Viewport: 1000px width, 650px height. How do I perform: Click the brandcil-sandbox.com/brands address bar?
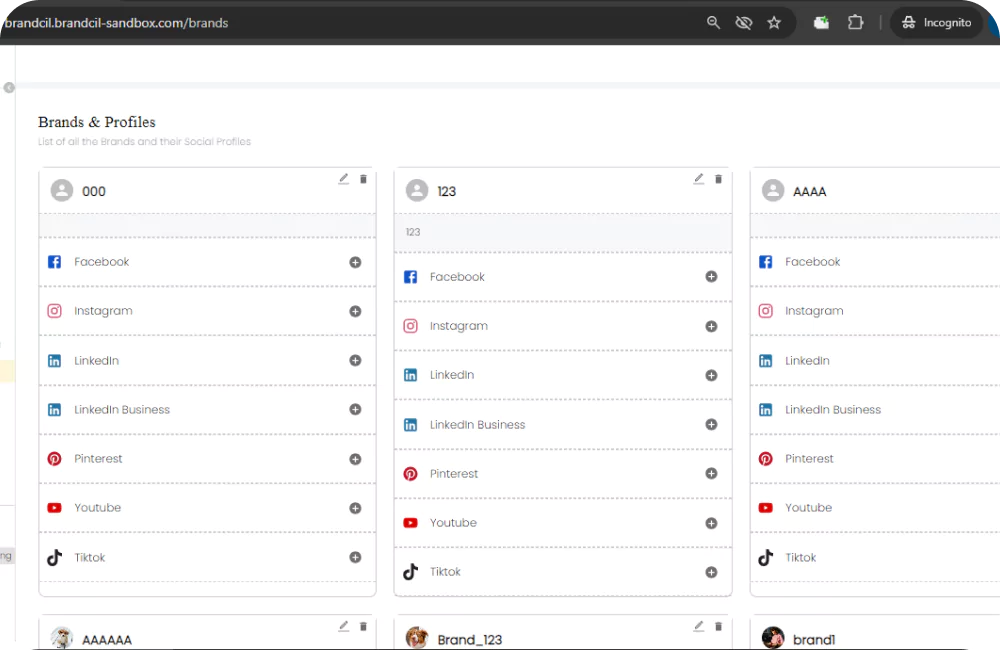[x=115, y=23]
